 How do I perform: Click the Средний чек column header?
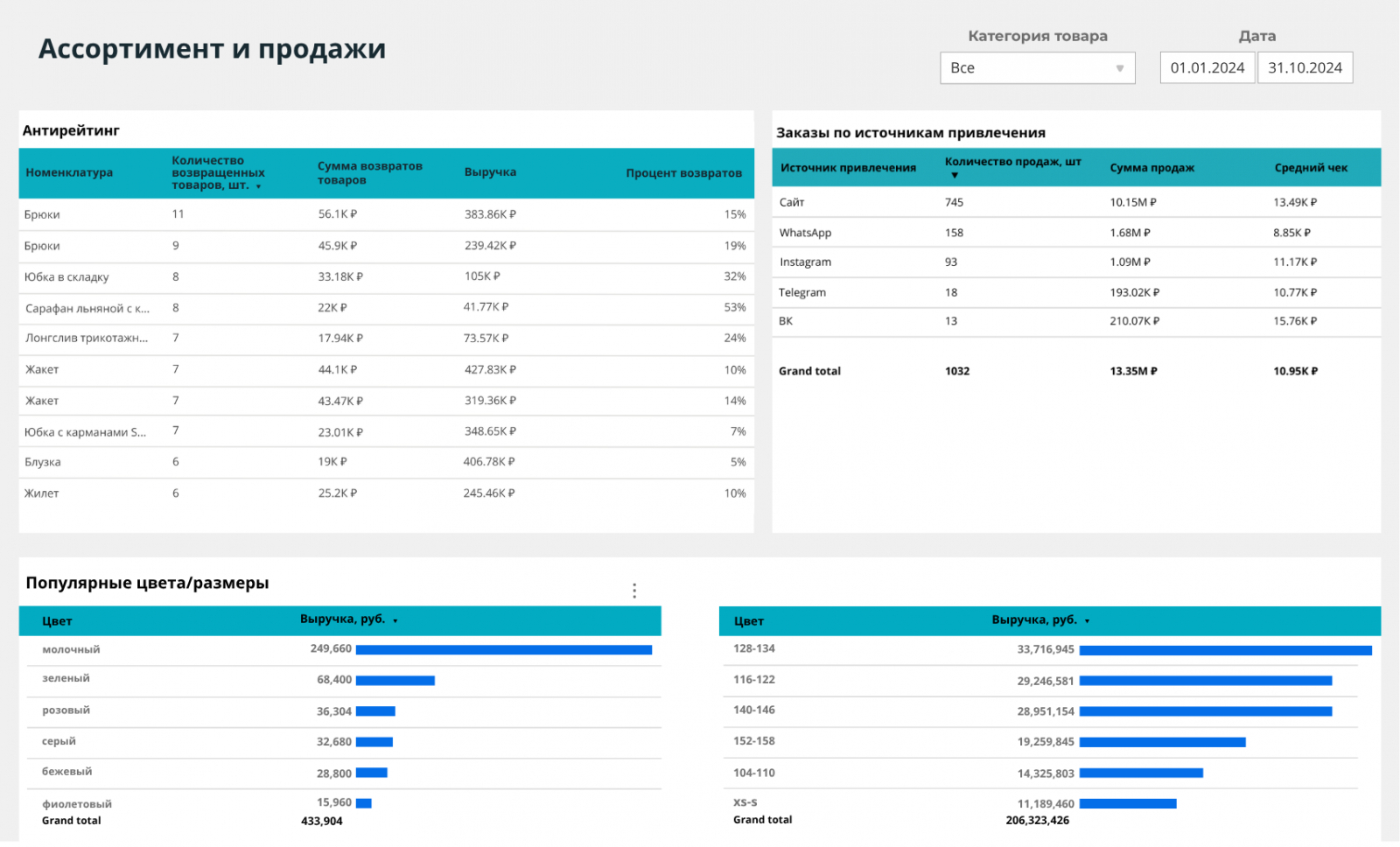(1311, 168)
